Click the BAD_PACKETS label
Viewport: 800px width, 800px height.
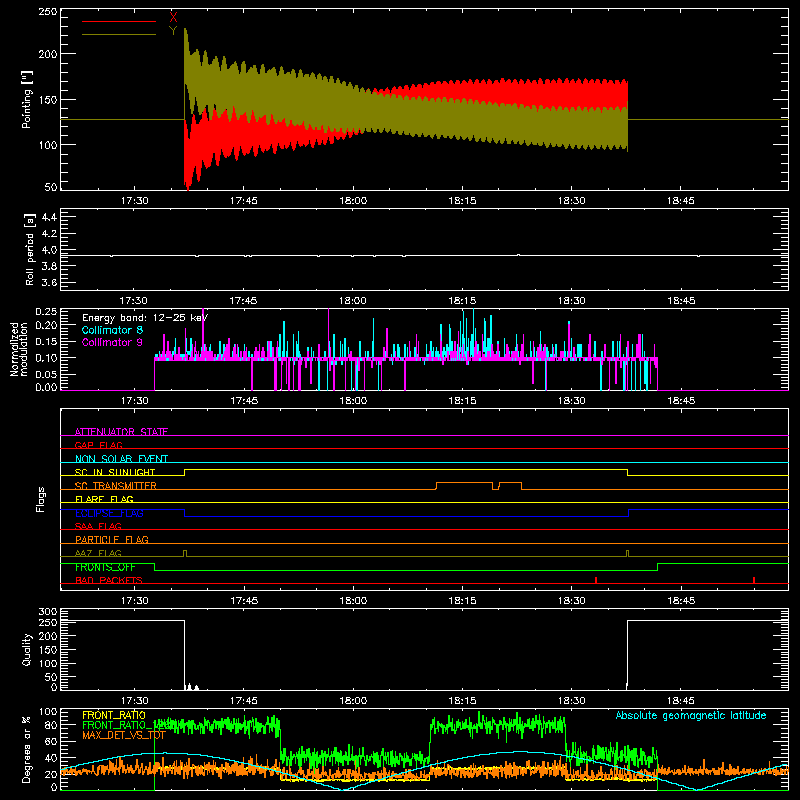[x=109, y=580]
